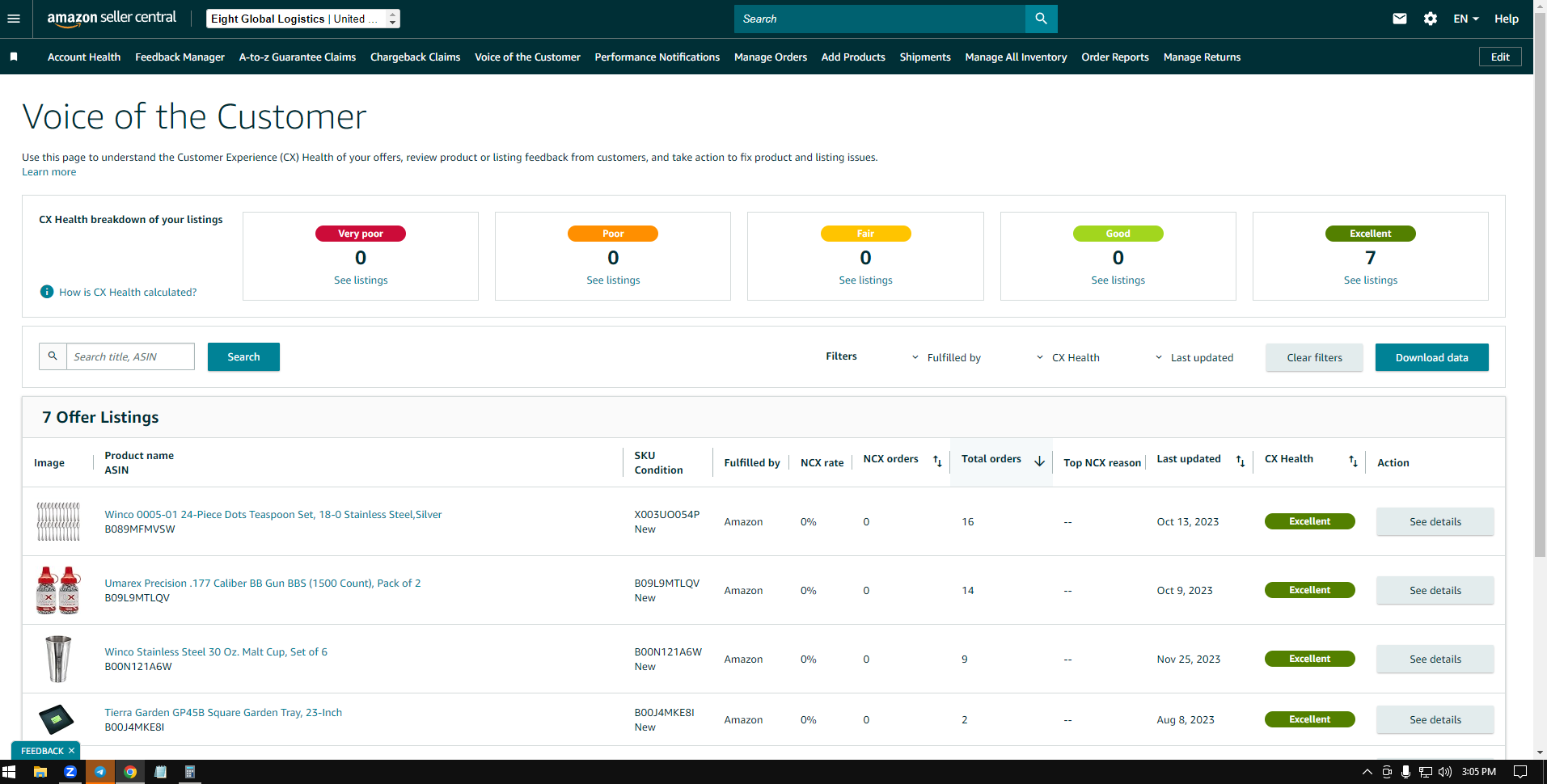Sort by NCX orders column arrows
This screenshot has width=1547, height=784.
point(937,461)
